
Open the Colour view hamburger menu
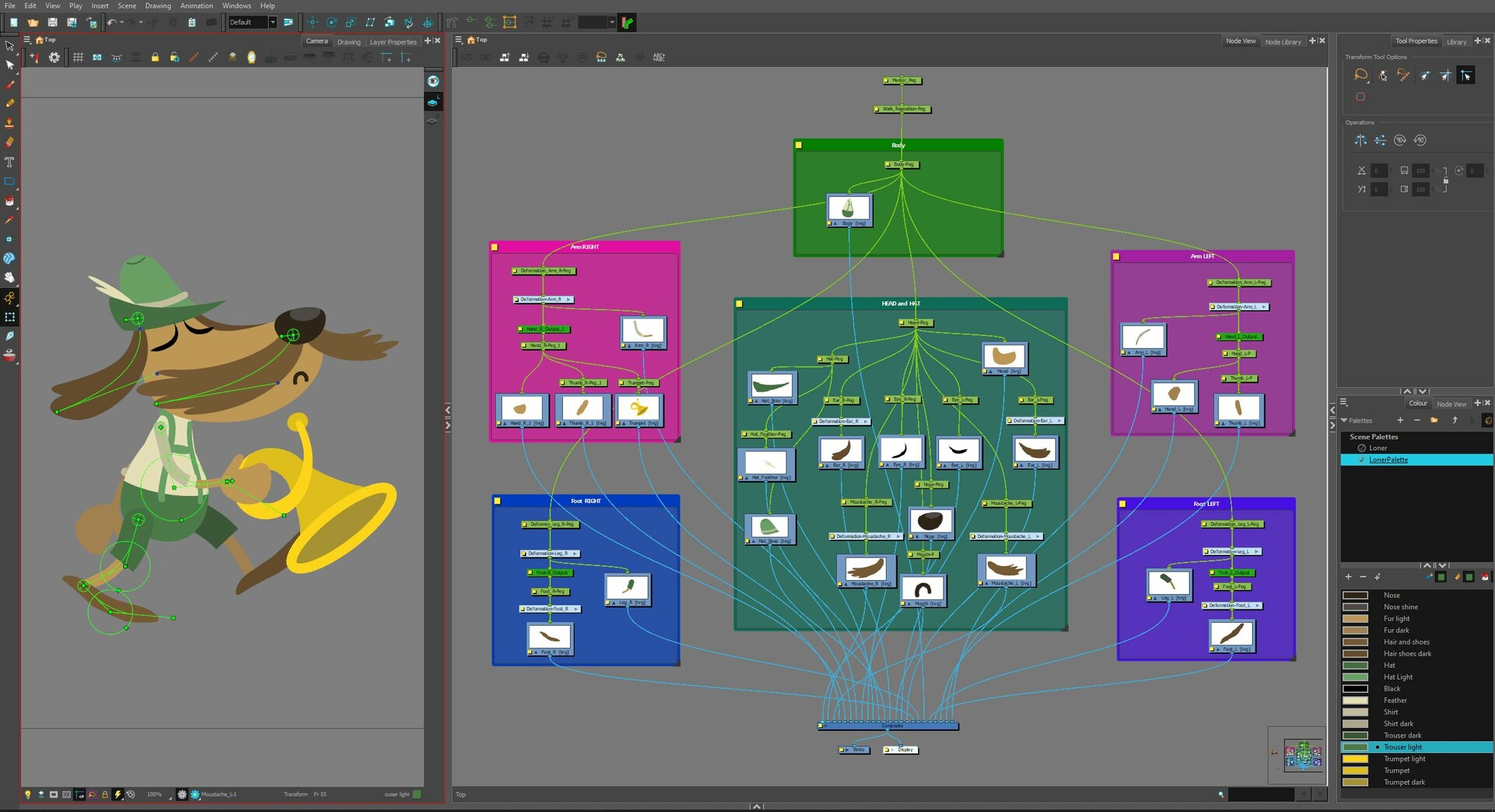tap(1343, 403)
